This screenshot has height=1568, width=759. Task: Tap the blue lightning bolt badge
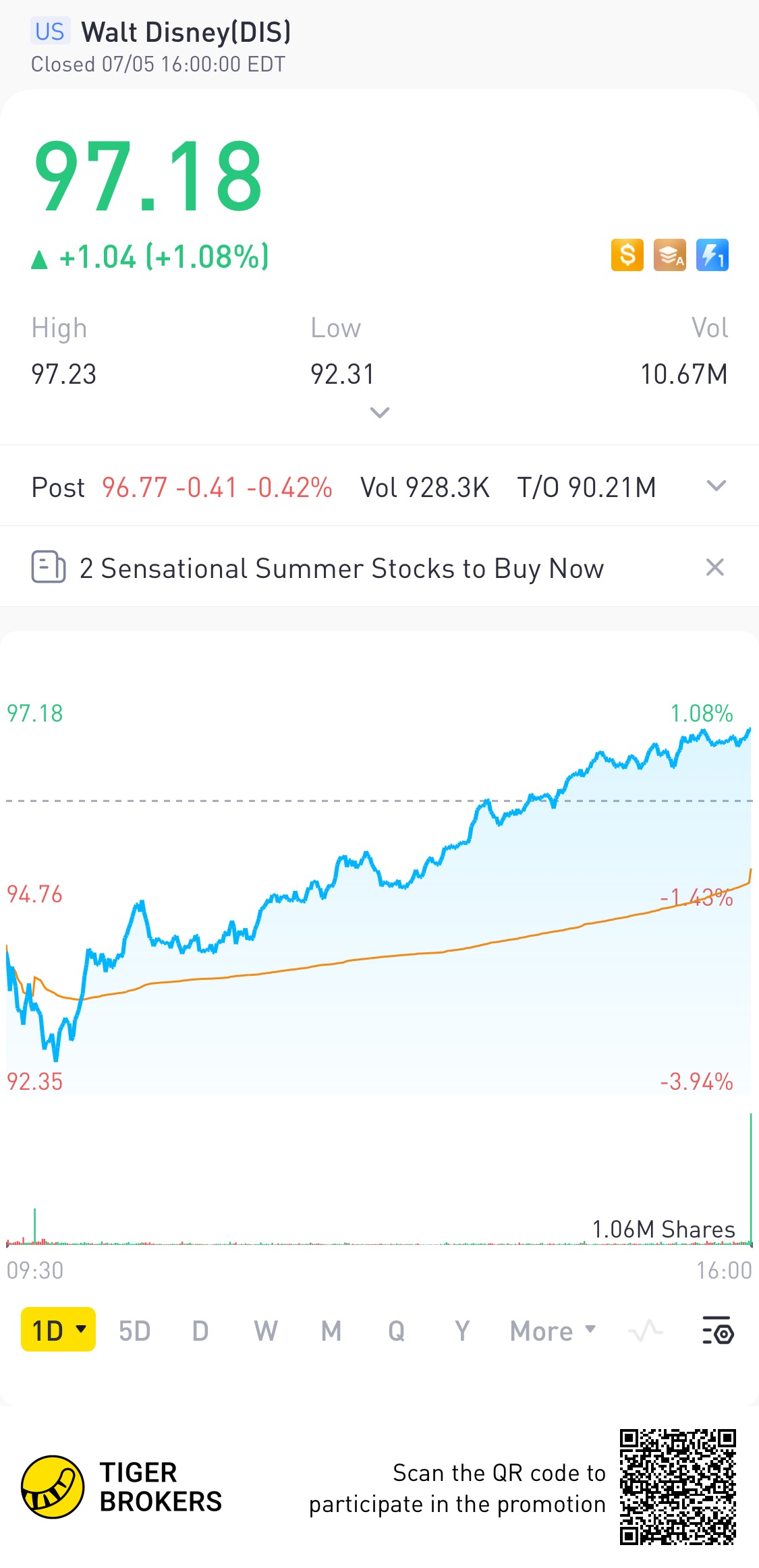click(712, 256)
